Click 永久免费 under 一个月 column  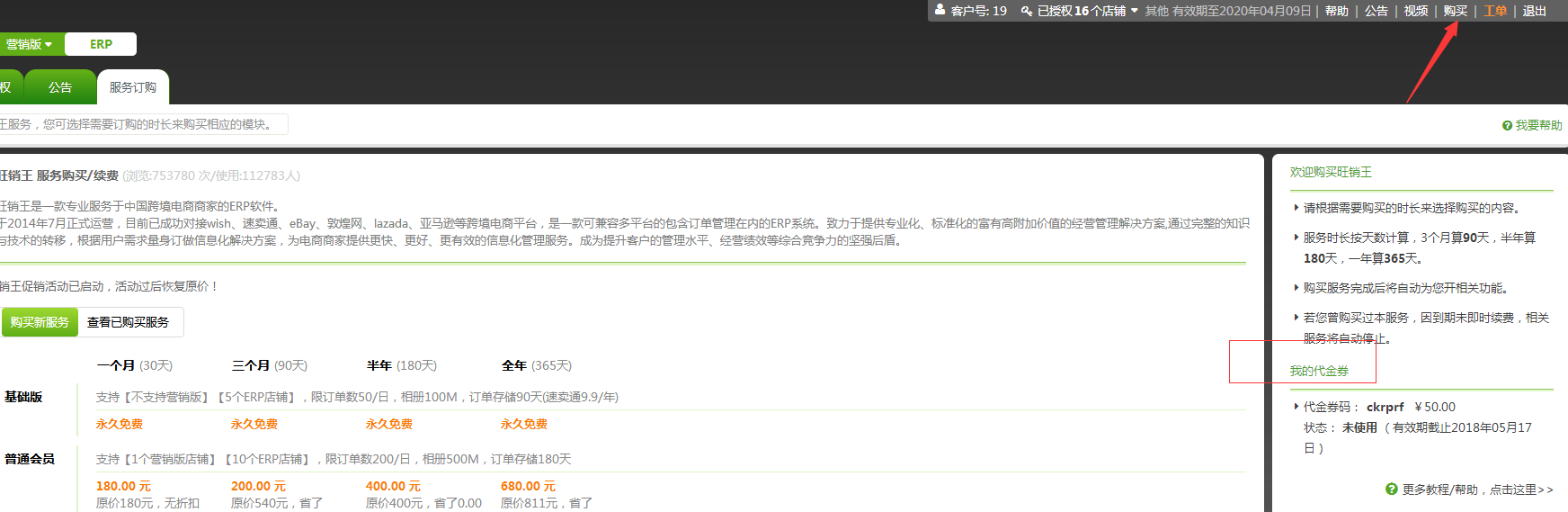(x=120, y=424)
